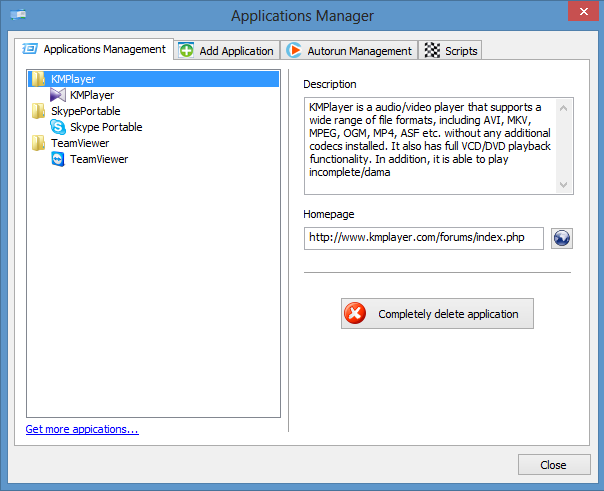Click inside the Description text box

(x=430, y=146)
